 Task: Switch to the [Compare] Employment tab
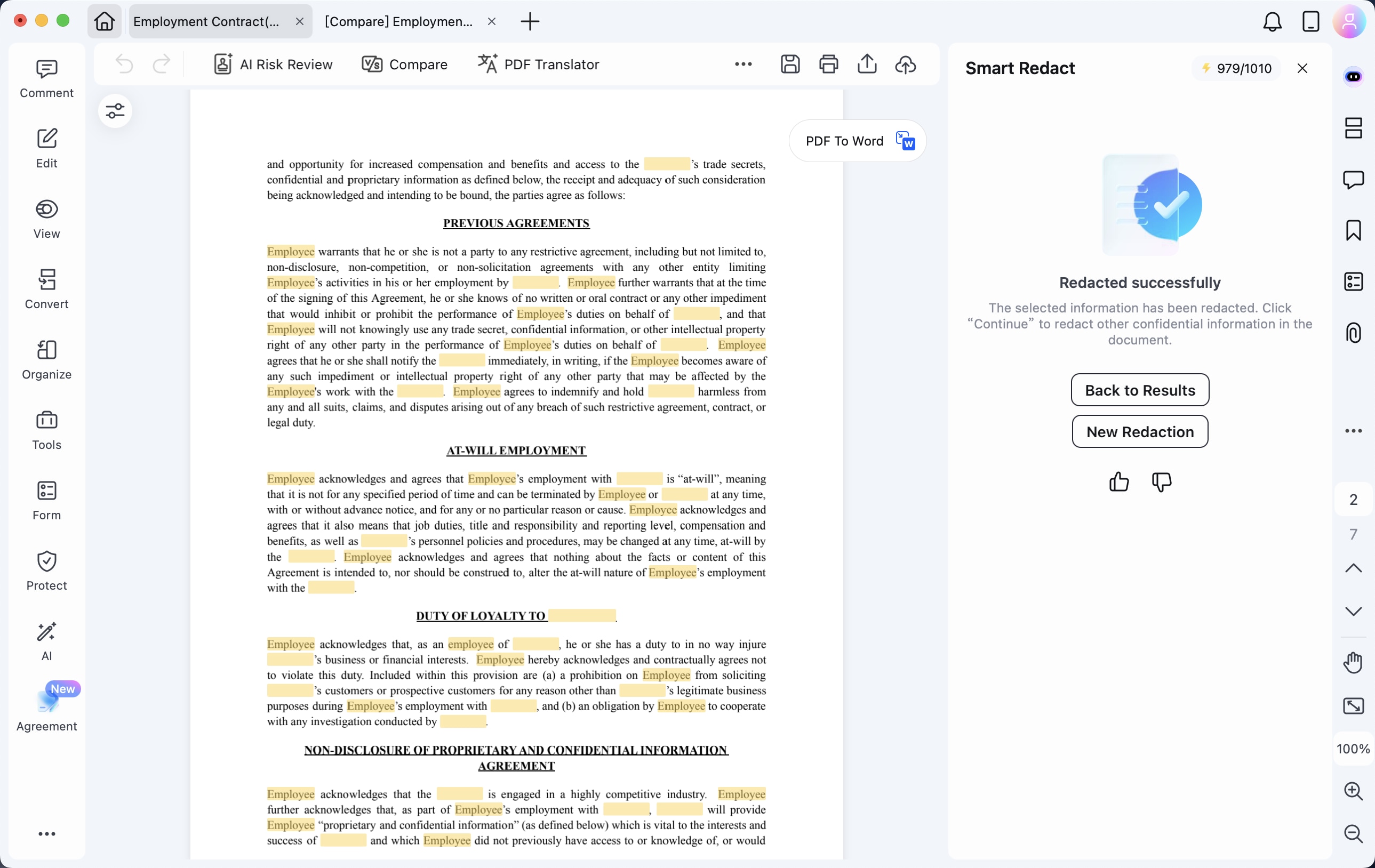pyautogui.click(x=398, y=22)
